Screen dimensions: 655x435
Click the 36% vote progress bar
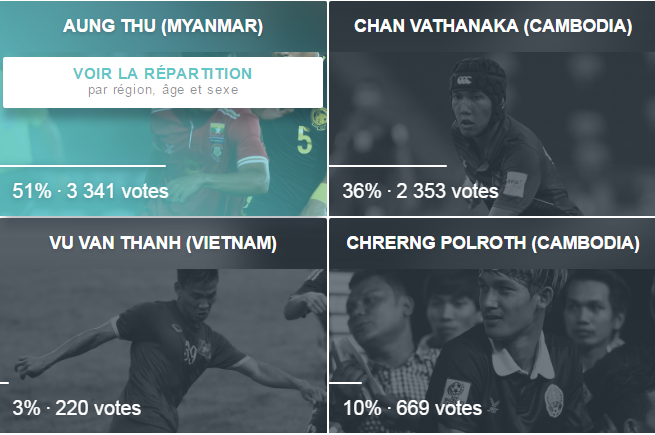pos(388,166)
